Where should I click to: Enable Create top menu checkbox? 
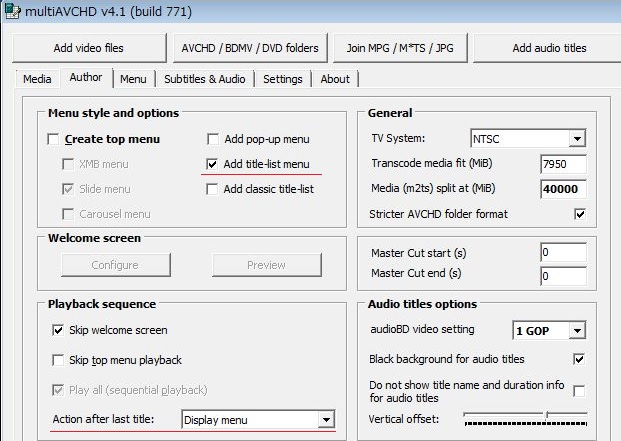(53, 139)
